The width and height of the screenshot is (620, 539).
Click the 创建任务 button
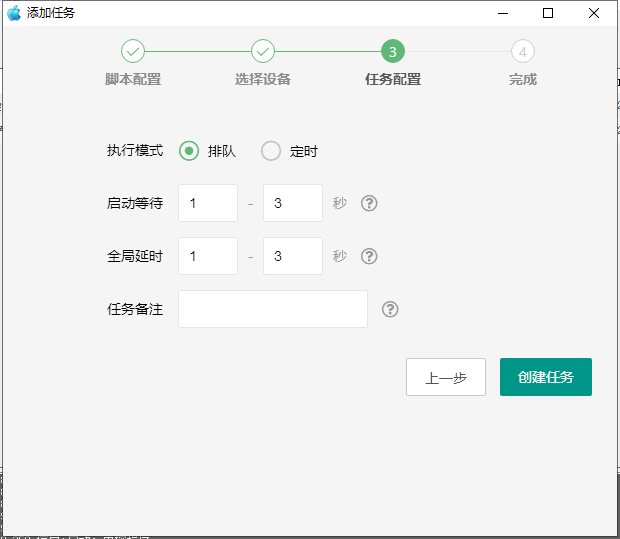point(546,377)
